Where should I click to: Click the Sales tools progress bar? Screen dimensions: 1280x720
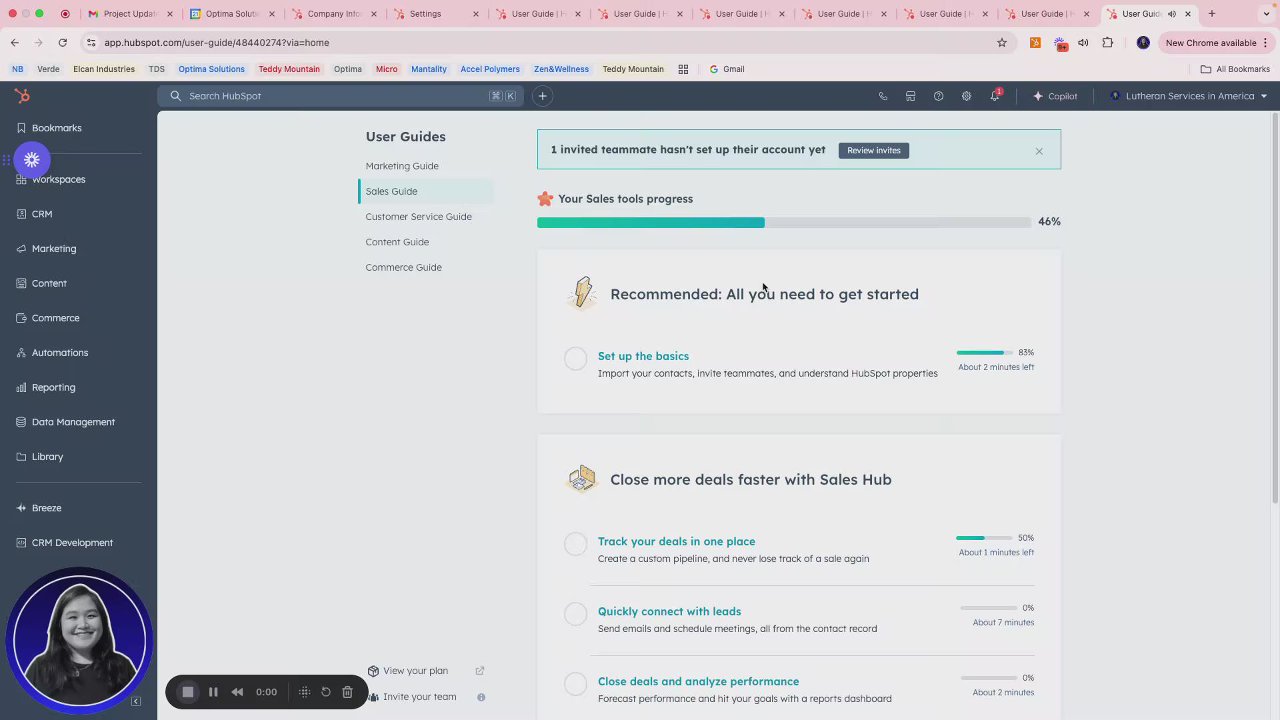click(784, 222)
